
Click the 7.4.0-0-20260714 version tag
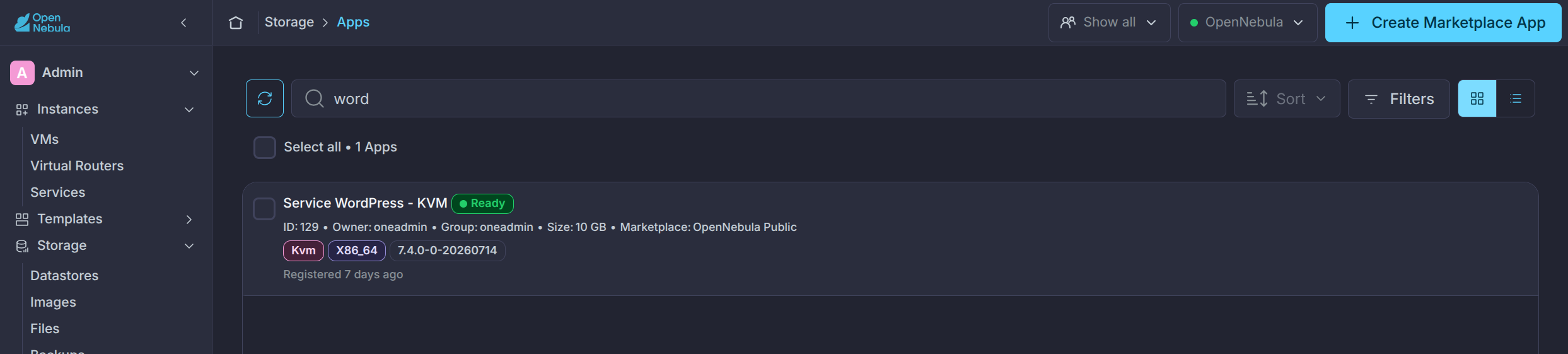pyautogui.click(x=448, y=251)
